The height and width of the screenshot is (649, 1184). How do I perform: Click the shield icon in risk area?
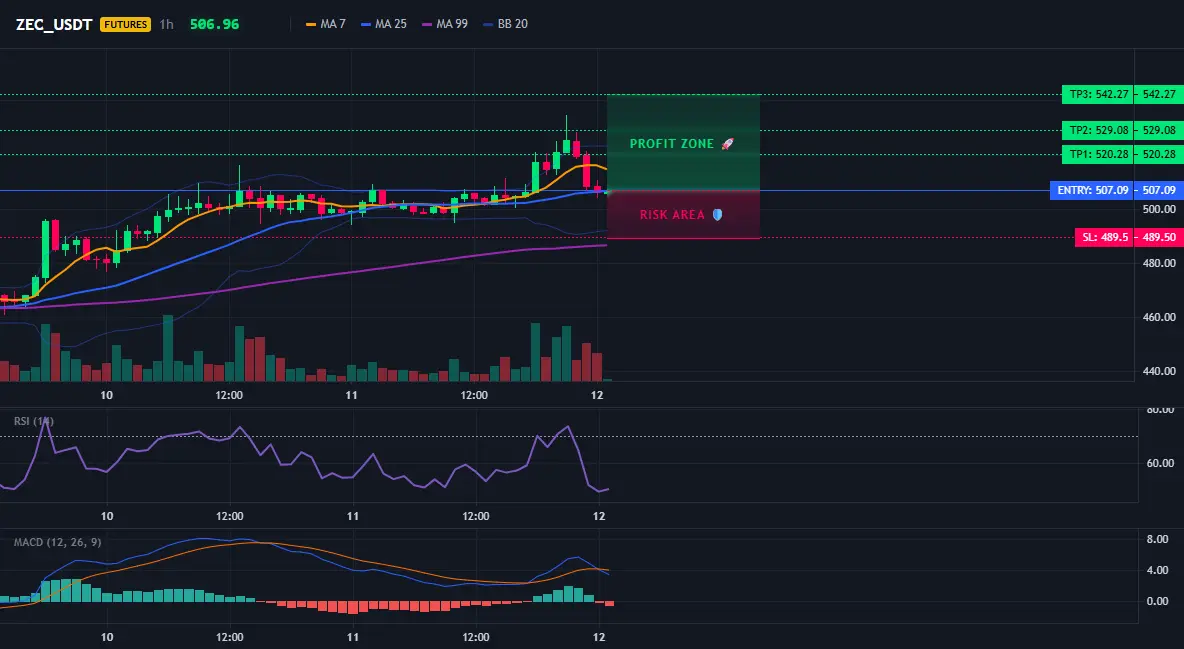pos(717,215)
